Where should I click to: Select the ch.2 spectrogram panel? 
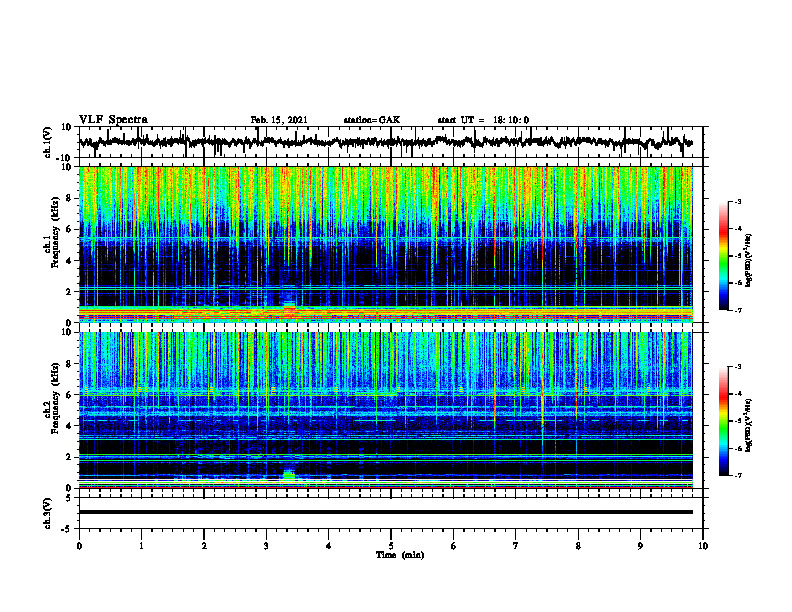[385, 410]
